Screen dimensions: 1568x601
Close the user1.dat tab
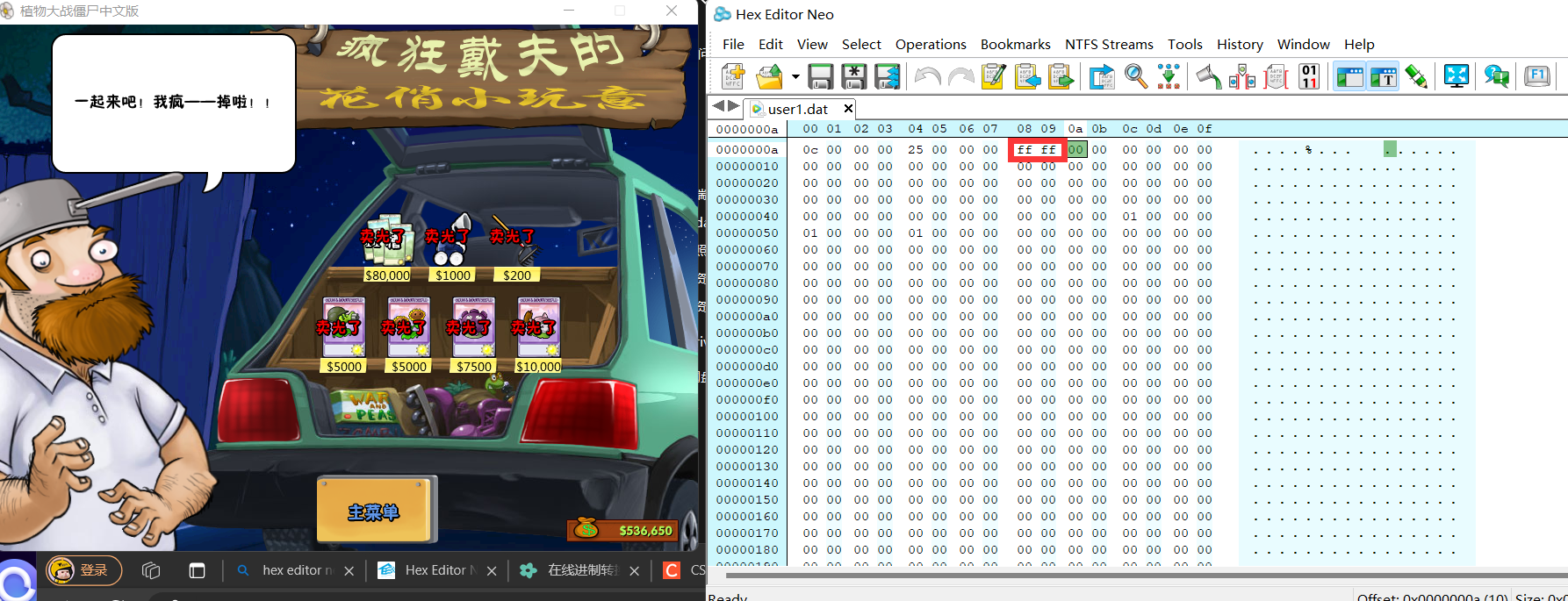848,109
